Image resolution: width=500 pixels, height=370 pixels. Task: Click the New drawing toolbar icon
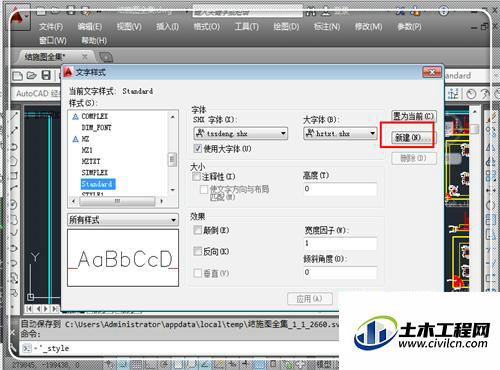coord(17,76)
